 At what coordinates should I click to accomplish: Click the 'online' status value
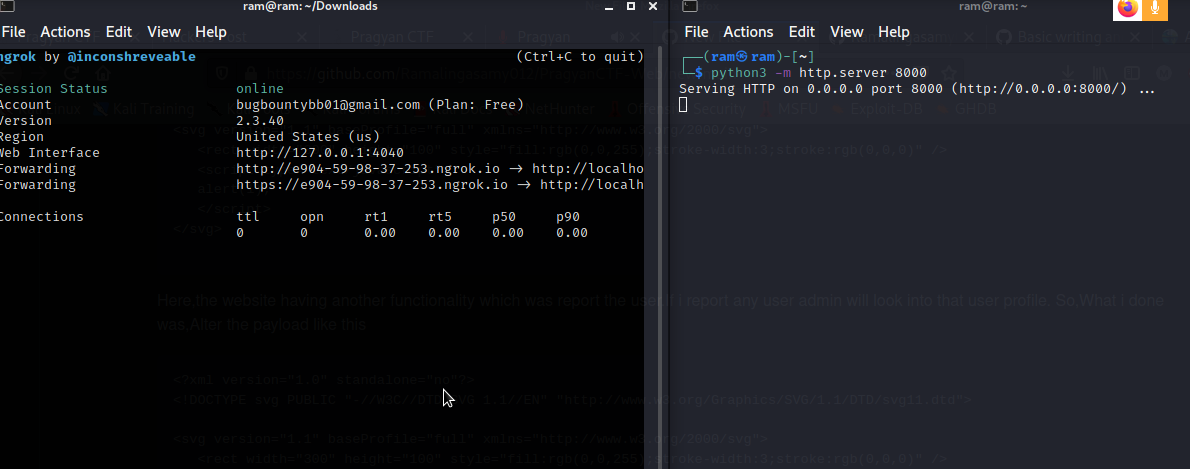point(260,89)
